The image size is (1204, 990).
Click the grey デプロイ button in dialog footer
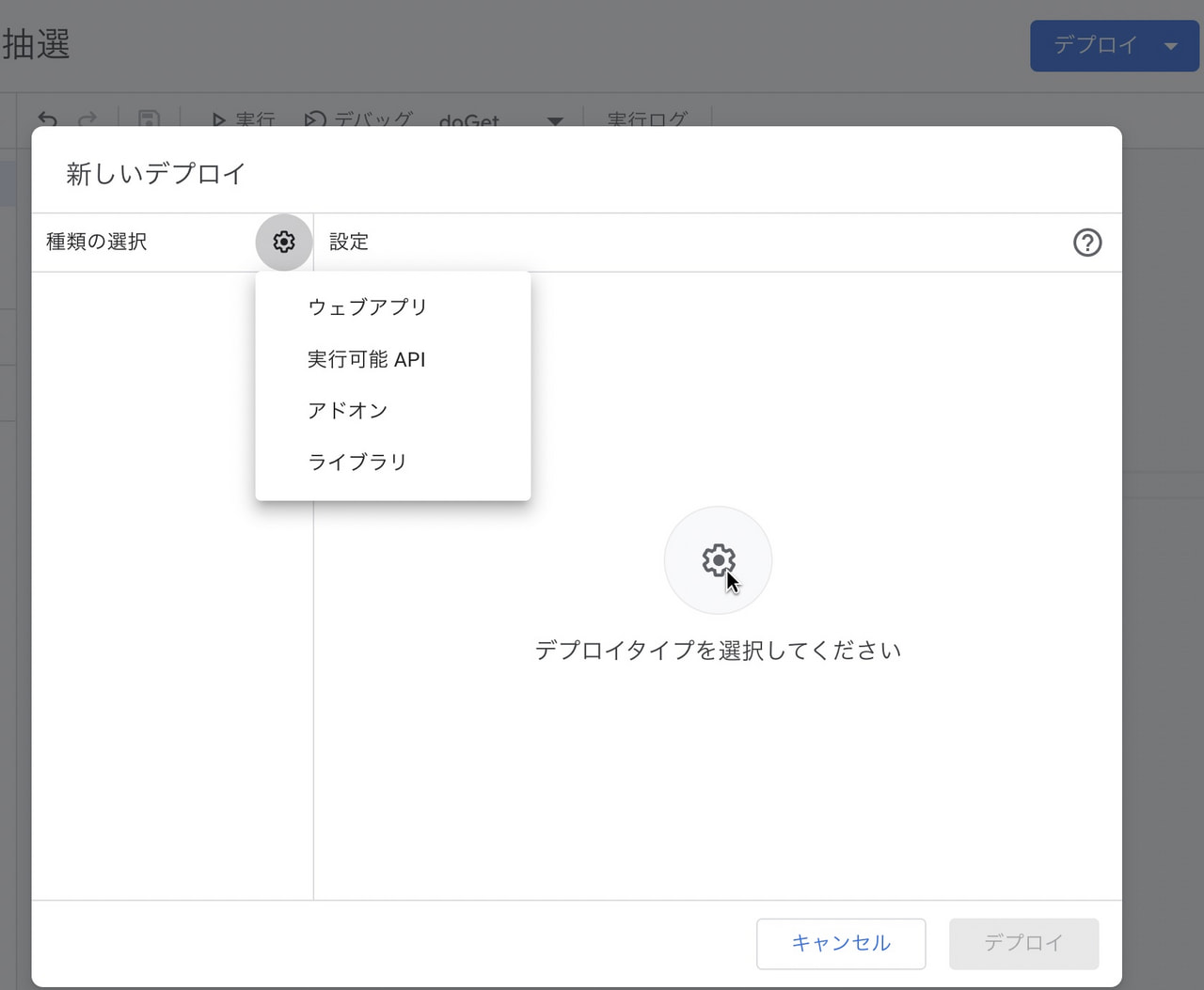point(1023,943)
